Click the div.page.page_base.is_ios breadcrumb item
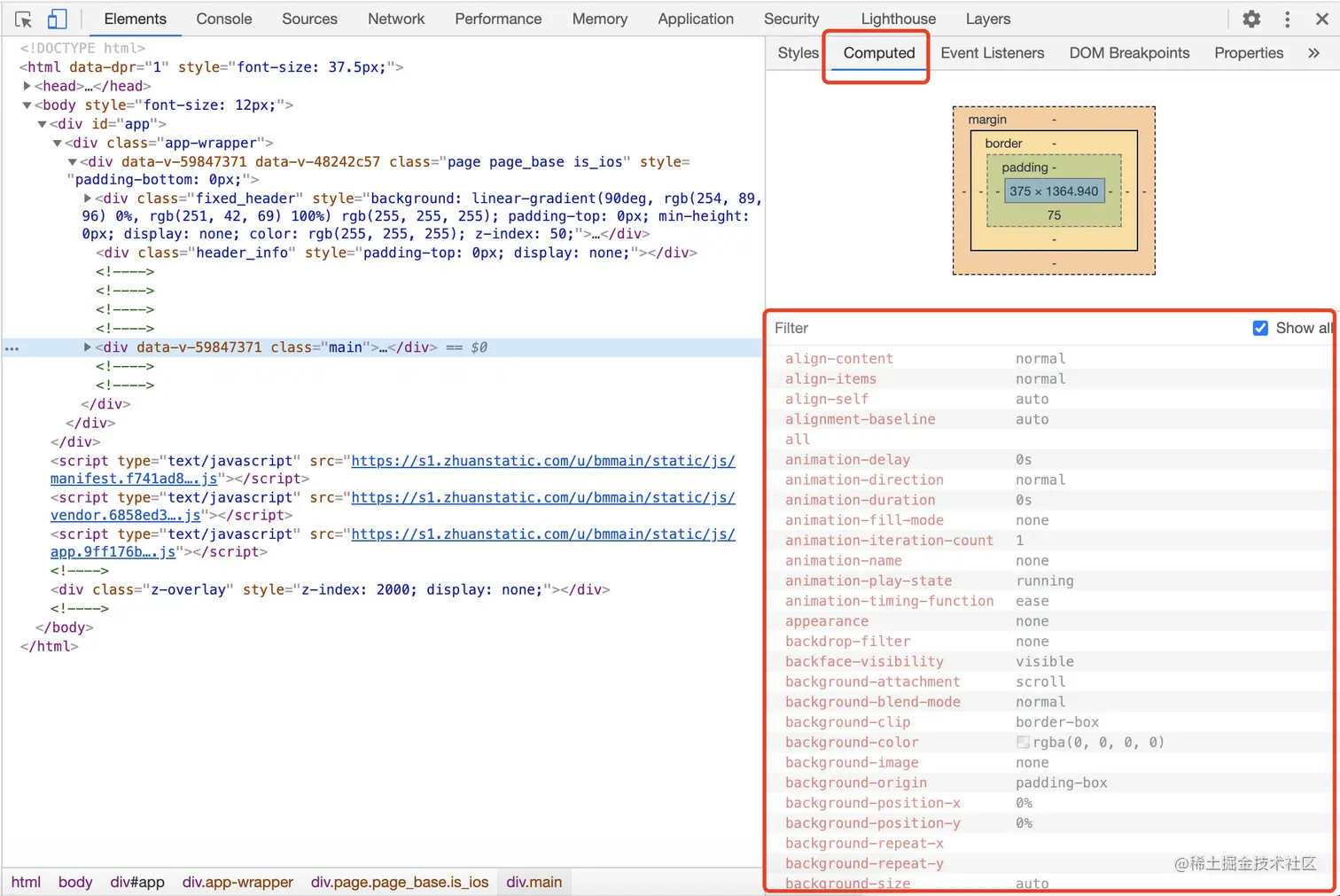1340x896 pixels. [x=400, y=882]
